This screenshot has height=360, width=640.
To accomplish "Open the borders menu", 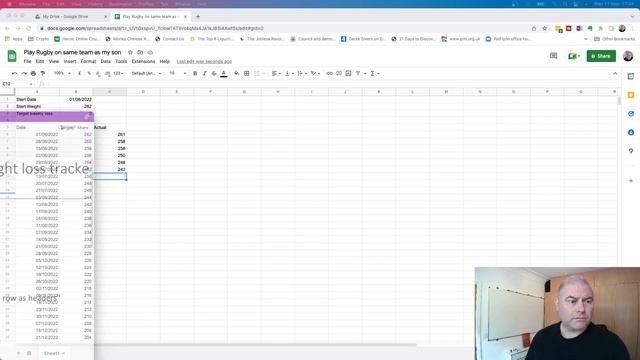I will 247,73.
